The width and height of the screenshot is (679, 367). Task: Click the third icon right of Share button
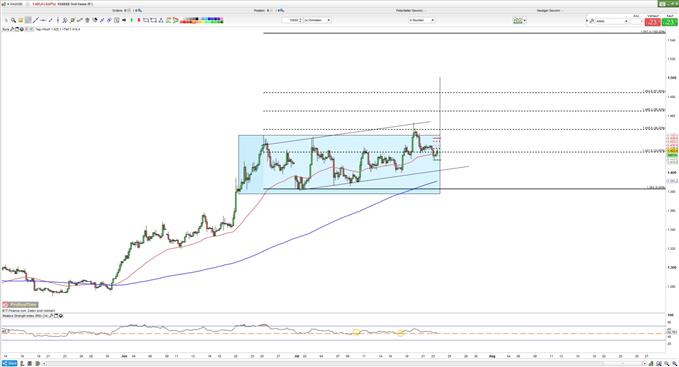(38, 363)
